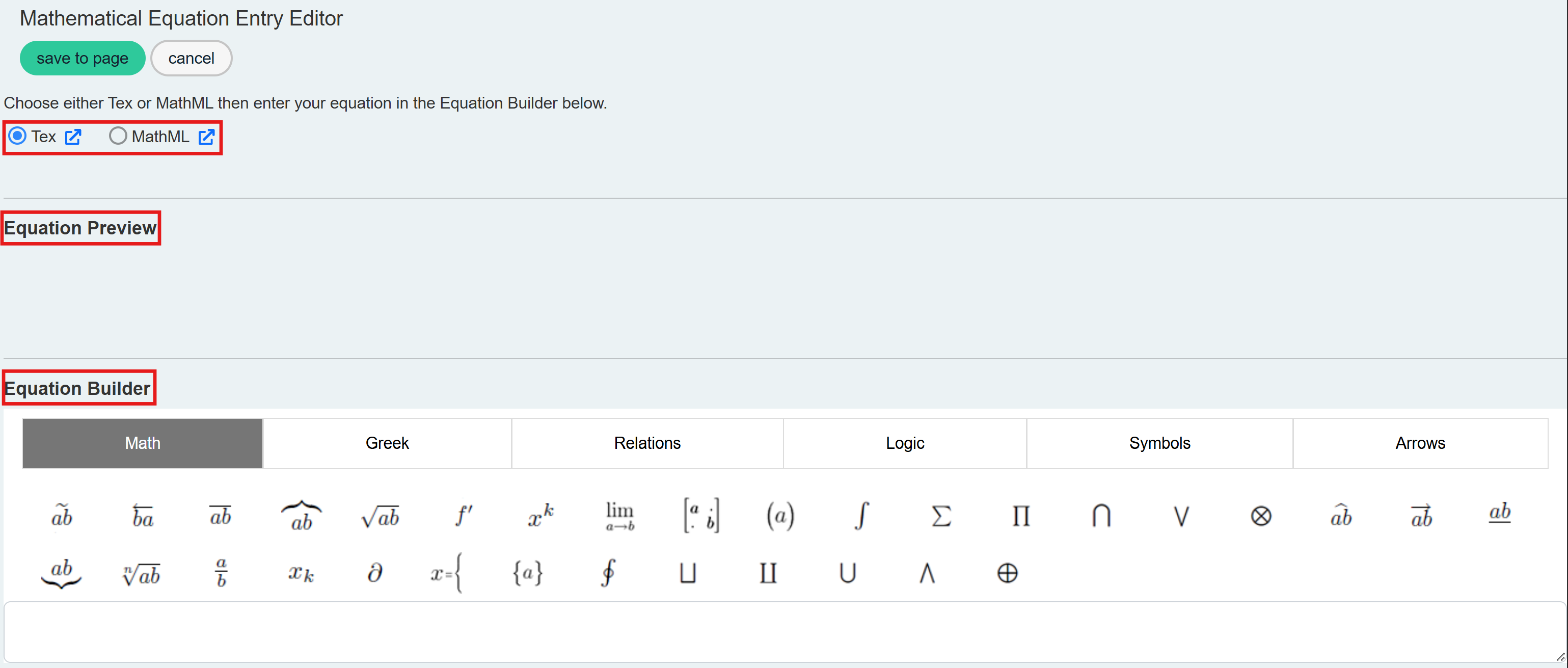Click the save to page button

click(82, 59)
